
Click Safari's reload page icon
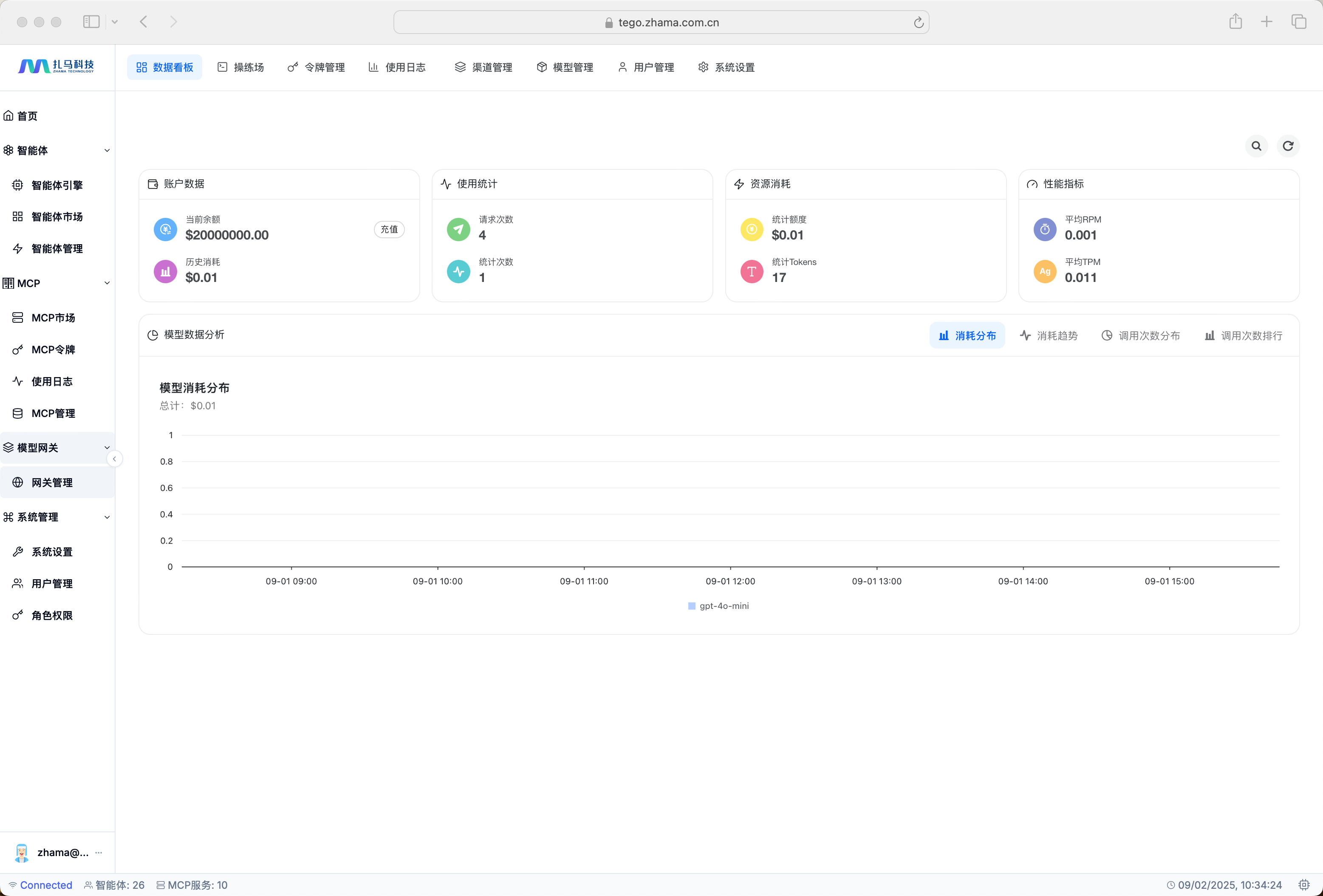point(918,23)
